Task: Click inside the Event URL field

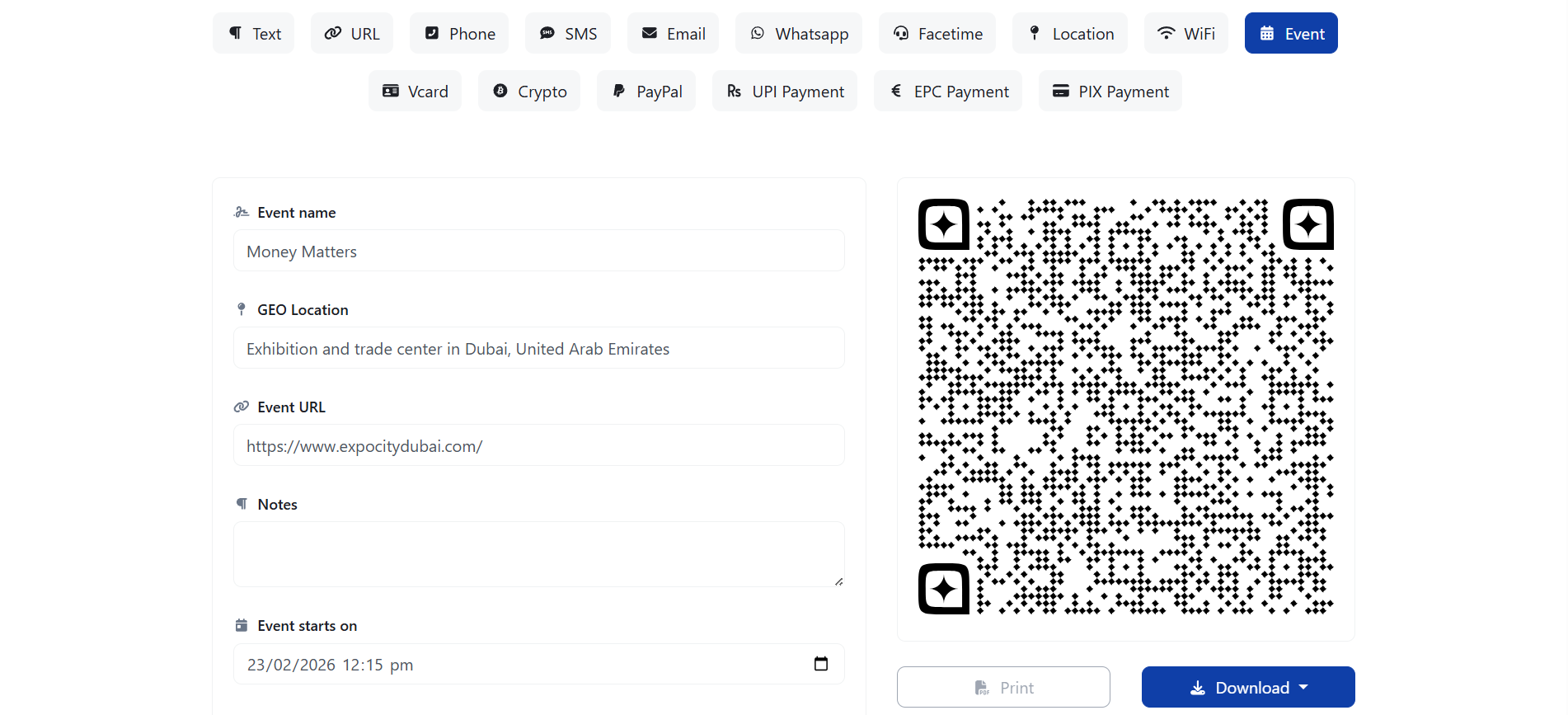Action: [538, 445]
